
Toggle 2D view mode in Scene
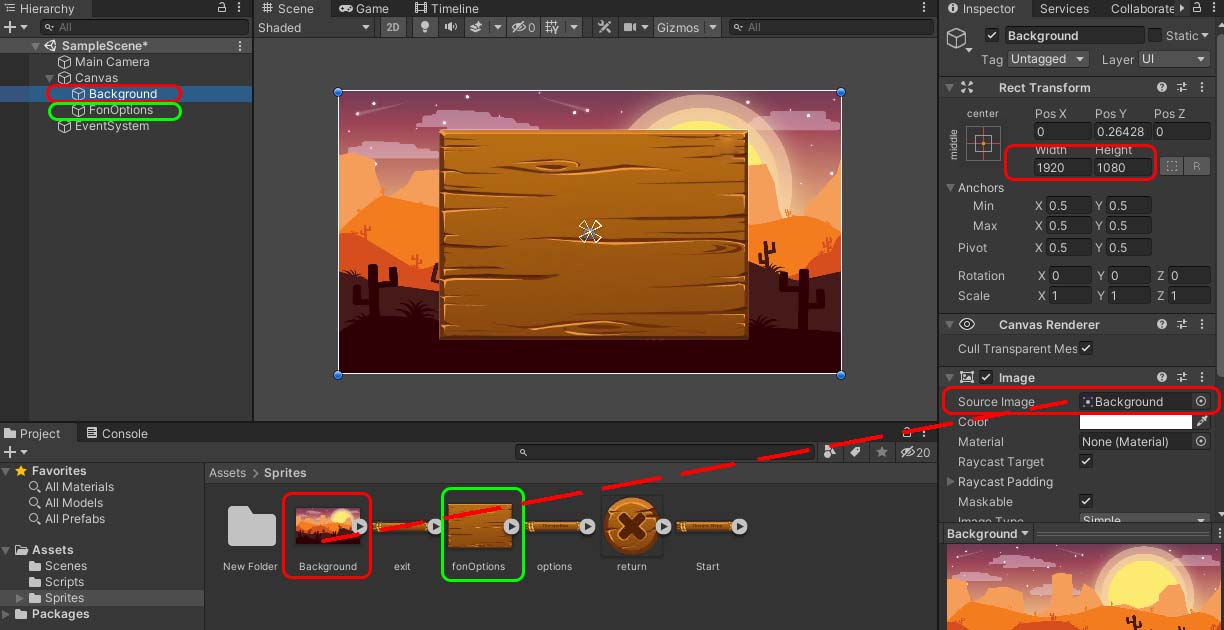tap(393, 27)
